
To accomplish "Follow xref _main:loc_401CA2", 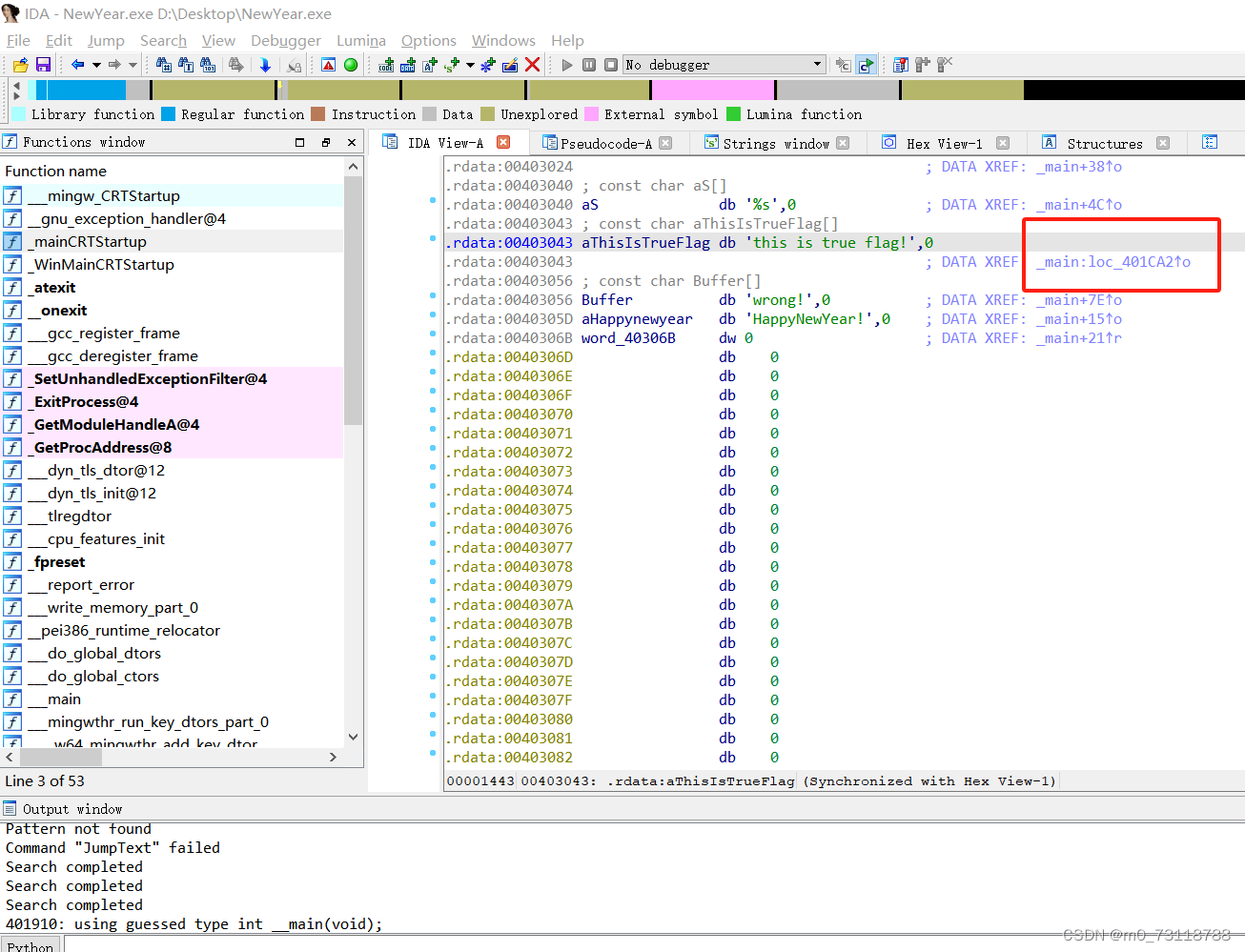I will [1113, 261].
